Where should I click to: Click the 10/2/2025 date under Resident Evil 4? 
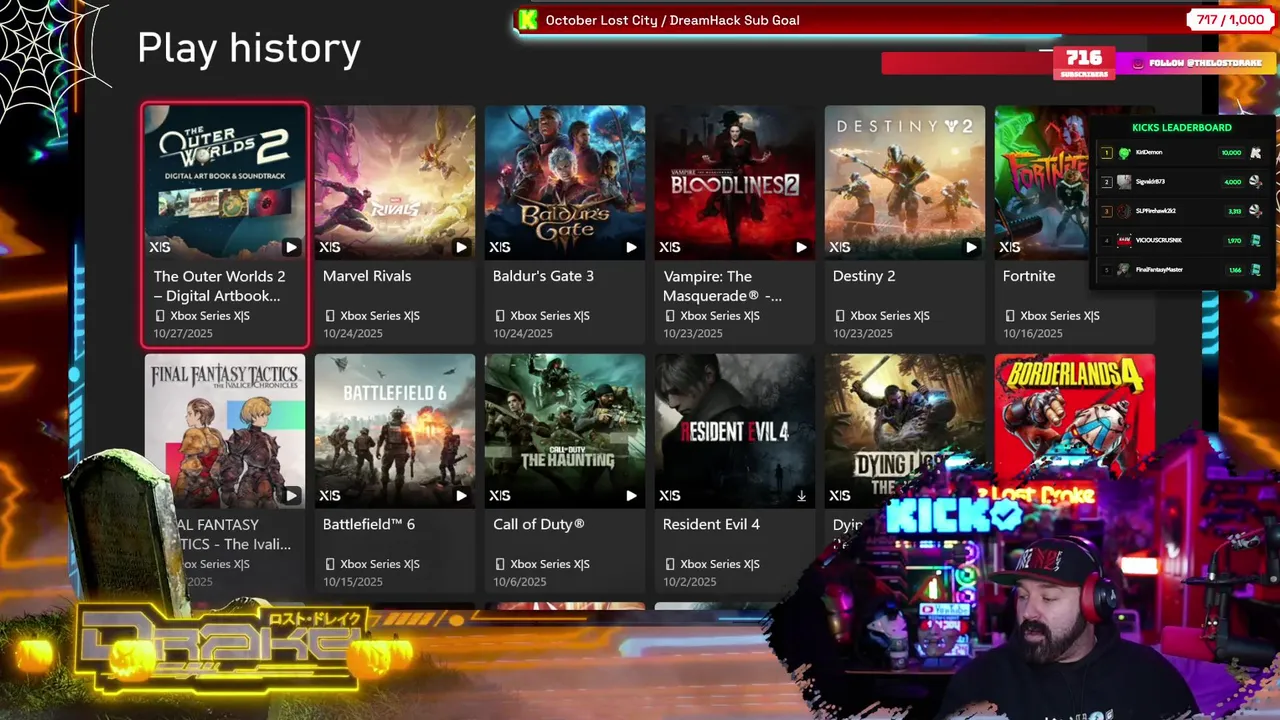tap(690, 582)
